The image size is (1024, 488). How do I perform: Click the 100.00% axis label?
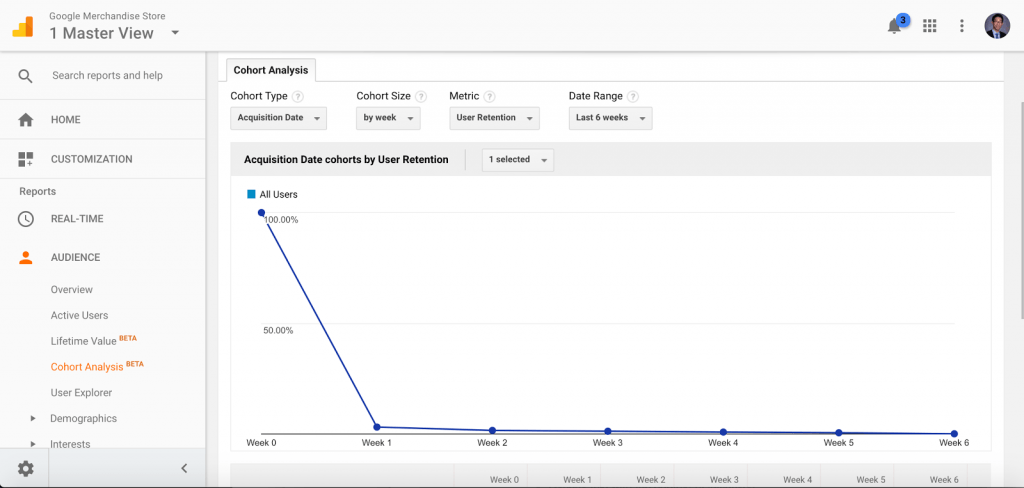click(281, 220)
